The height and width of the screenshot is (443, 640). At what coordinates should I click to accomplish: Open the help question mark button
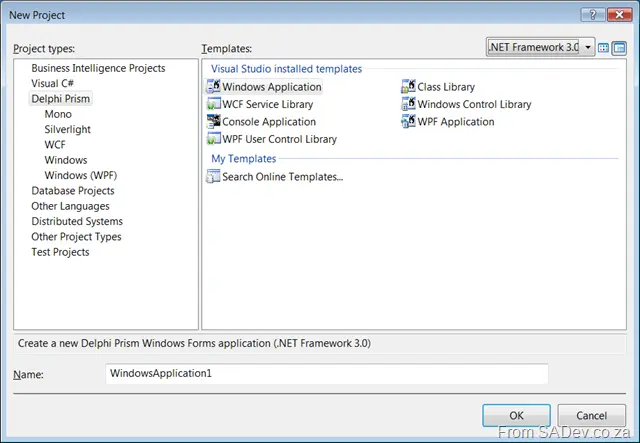pos(593,15)
